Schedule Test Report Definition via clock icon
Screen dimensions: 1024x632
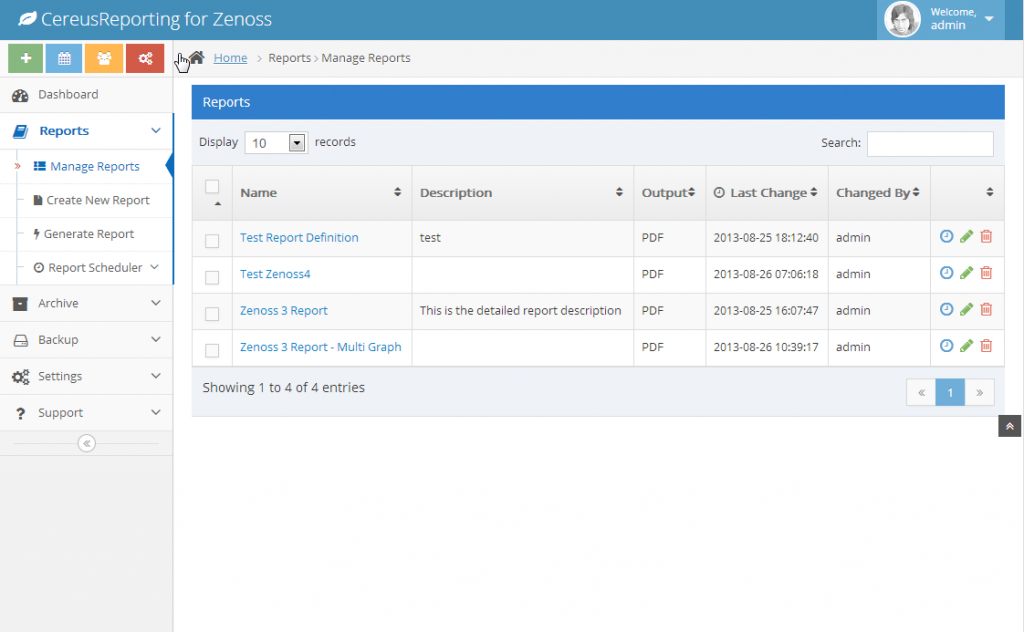pyautogui.click(x=946, y=236)
